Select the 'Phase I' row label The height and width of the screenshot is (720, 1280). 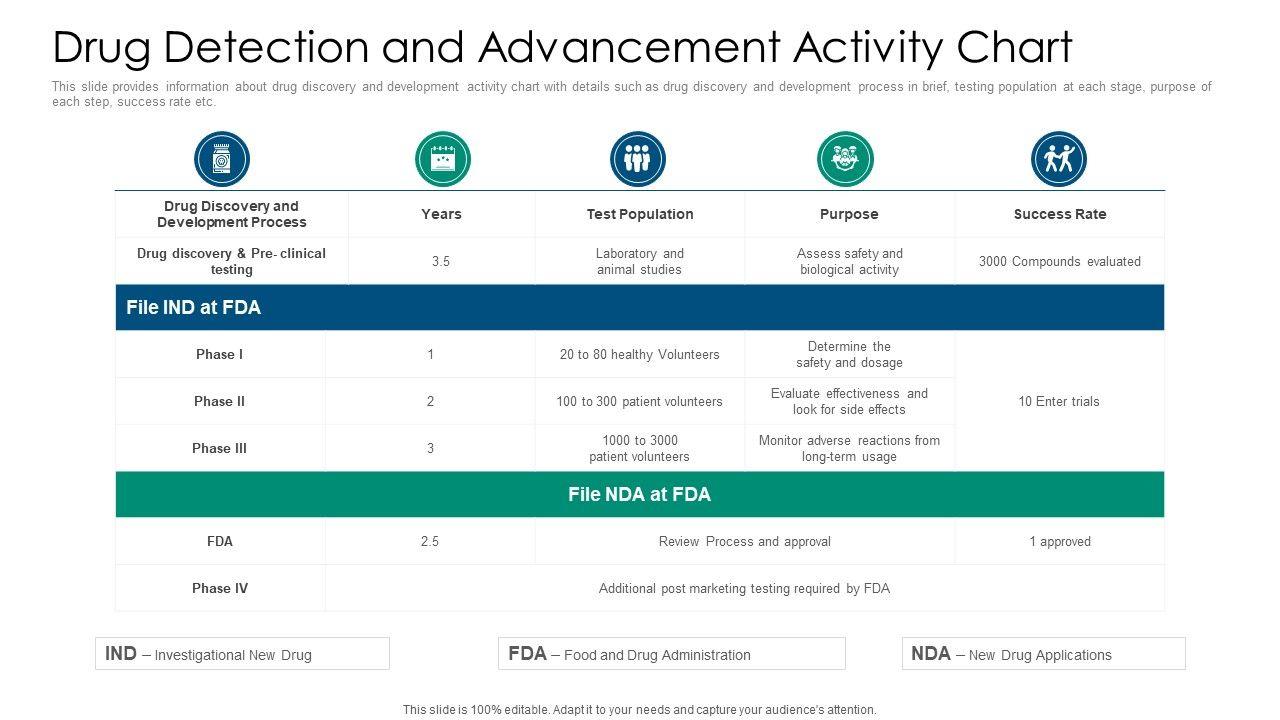220,354
